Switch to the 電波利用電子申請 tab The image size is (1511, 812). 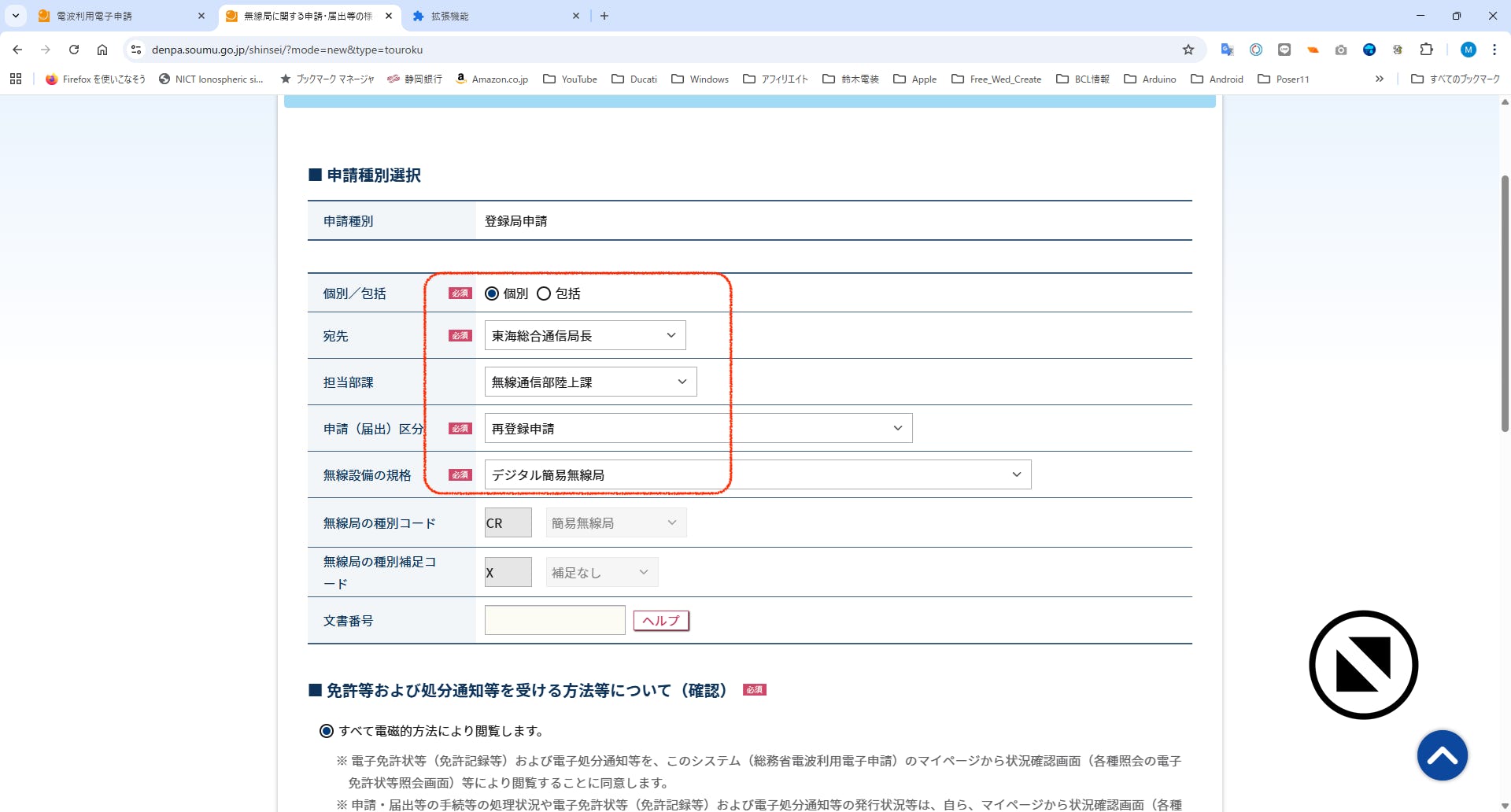coord(118,16)
